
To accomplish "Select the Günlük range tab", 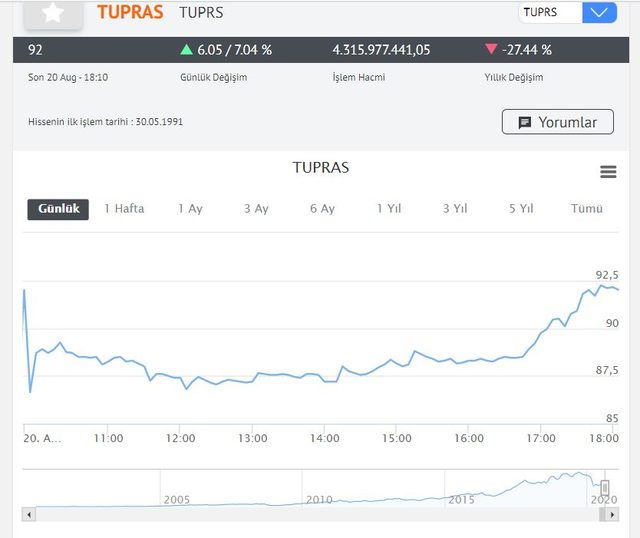I will point(58,209).
